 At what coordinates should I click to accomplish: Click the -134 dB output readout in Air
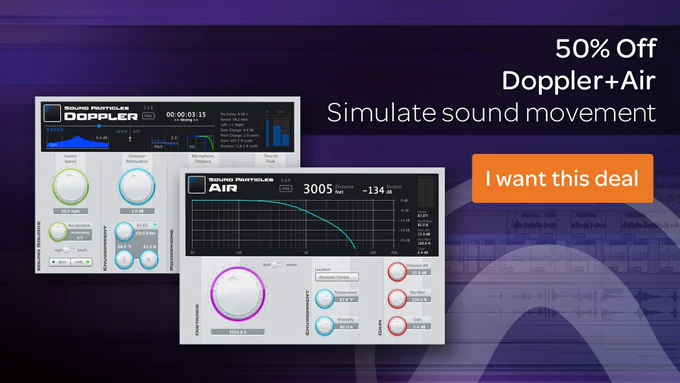382,190
